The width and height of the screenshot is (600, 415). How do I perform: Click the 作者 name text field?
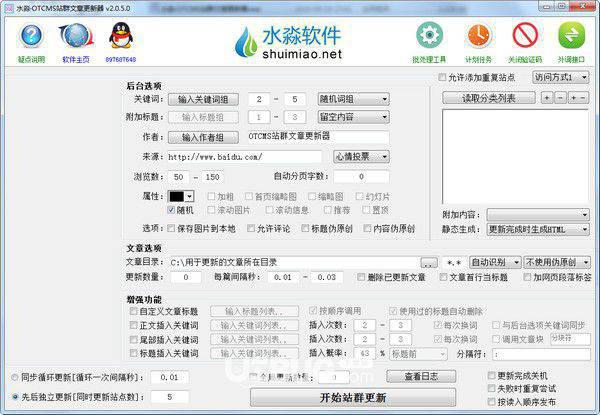[x=318, y=137]
